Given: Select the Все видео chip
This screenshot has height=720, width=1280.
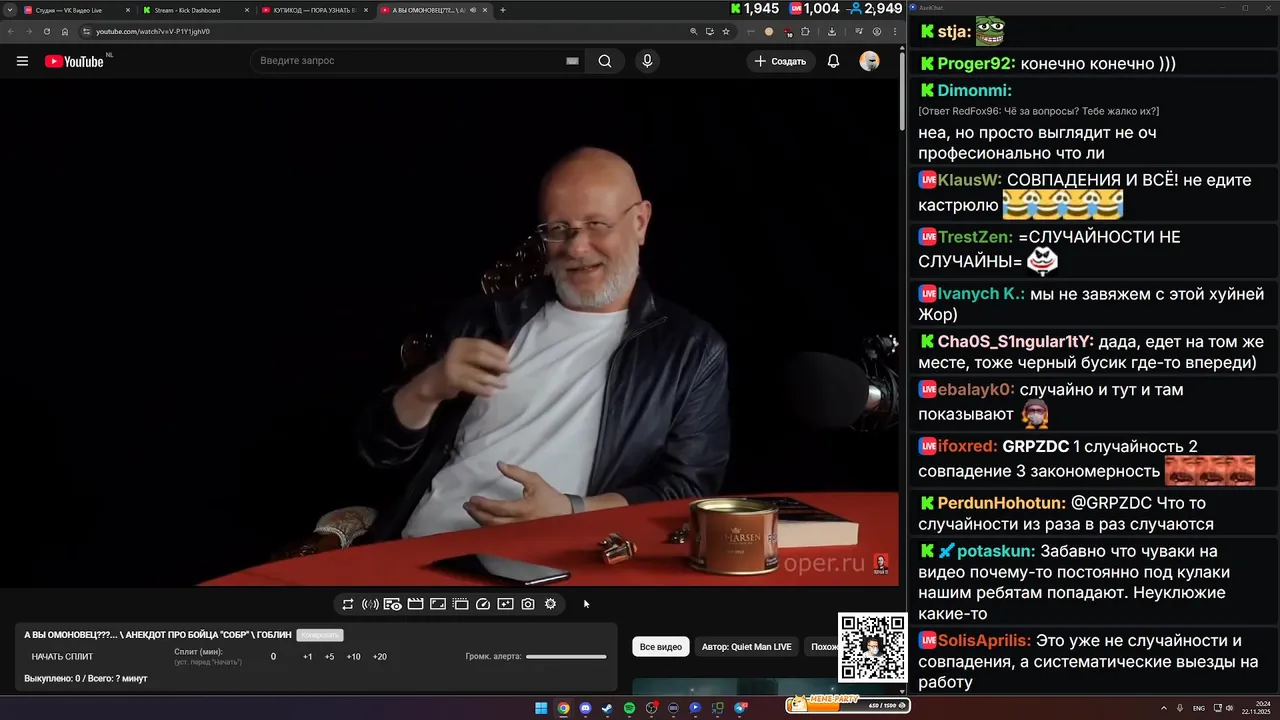Looking at the screenshot, I should pyautogui.click(x=661, y=647).
